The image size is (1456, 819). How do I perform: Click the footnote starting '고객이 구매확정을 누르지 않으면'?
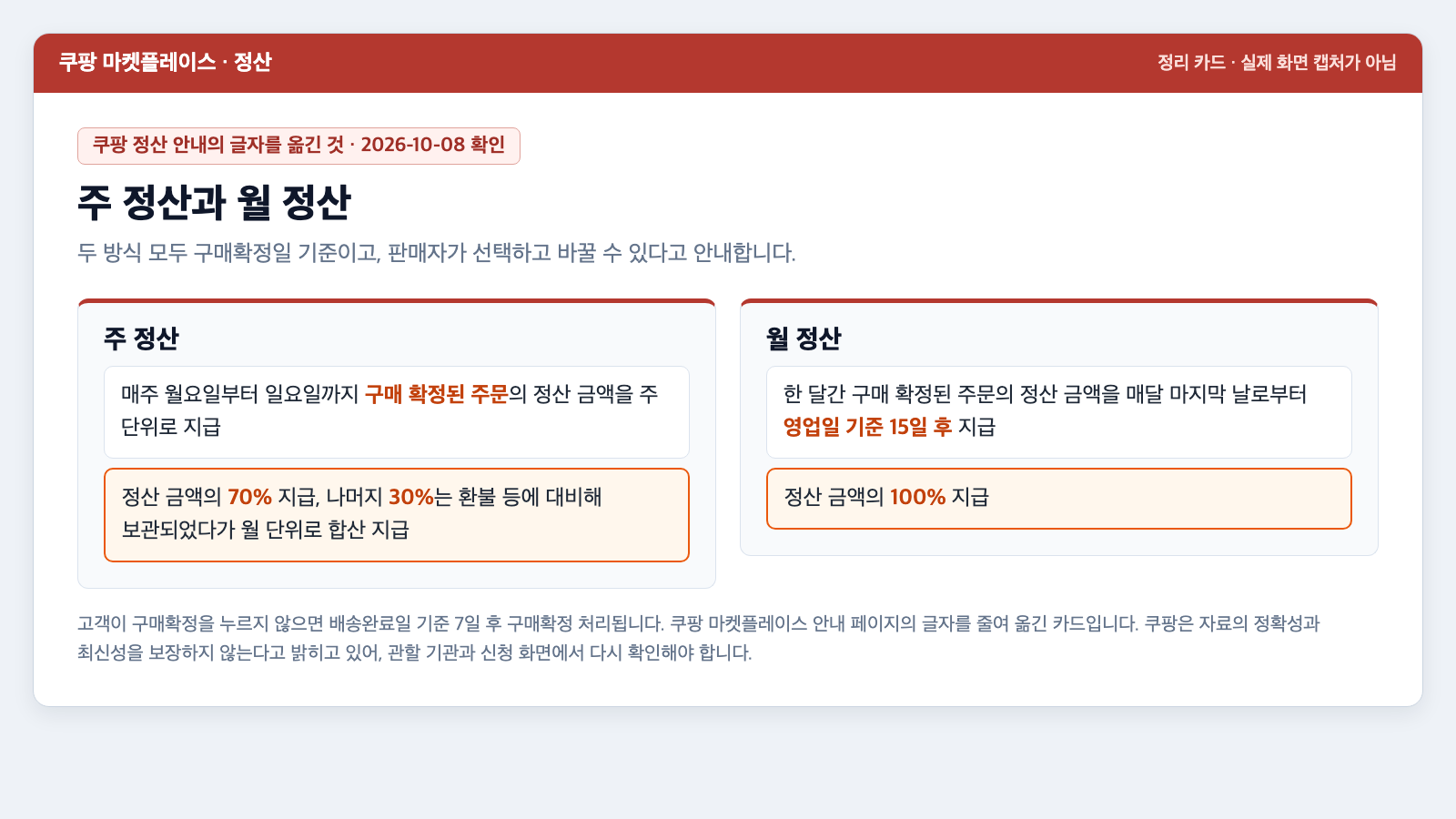[x=699, y=638]
